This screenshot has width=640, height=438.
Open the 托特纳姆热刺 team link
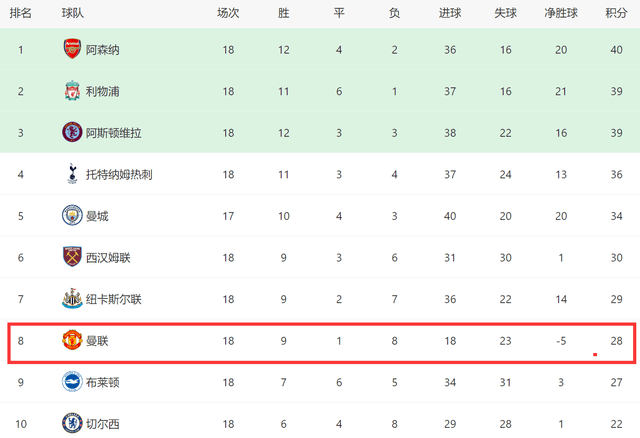(x=119, y=175)
